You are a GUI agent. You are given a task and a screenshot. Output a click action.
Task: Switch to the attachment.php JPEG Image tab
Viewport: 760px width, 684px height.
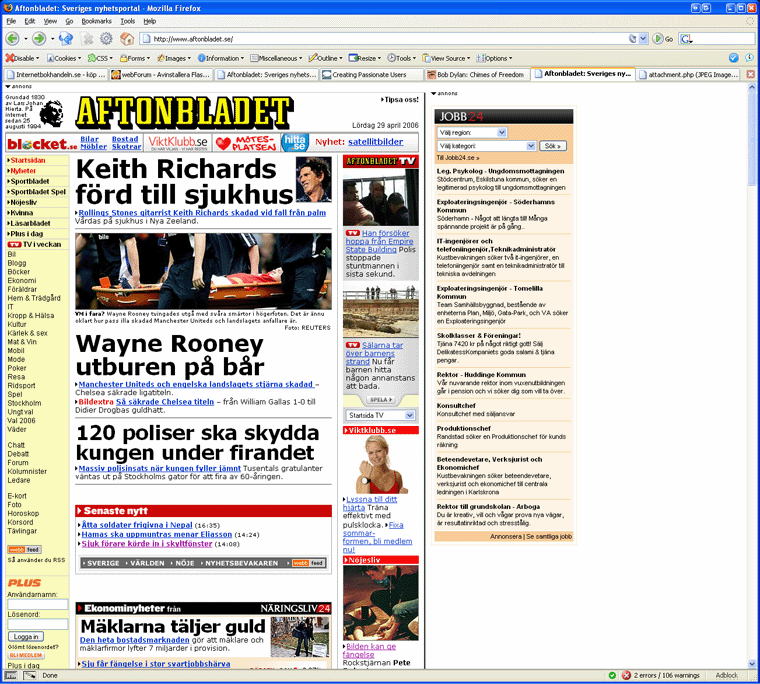point(688,75)
